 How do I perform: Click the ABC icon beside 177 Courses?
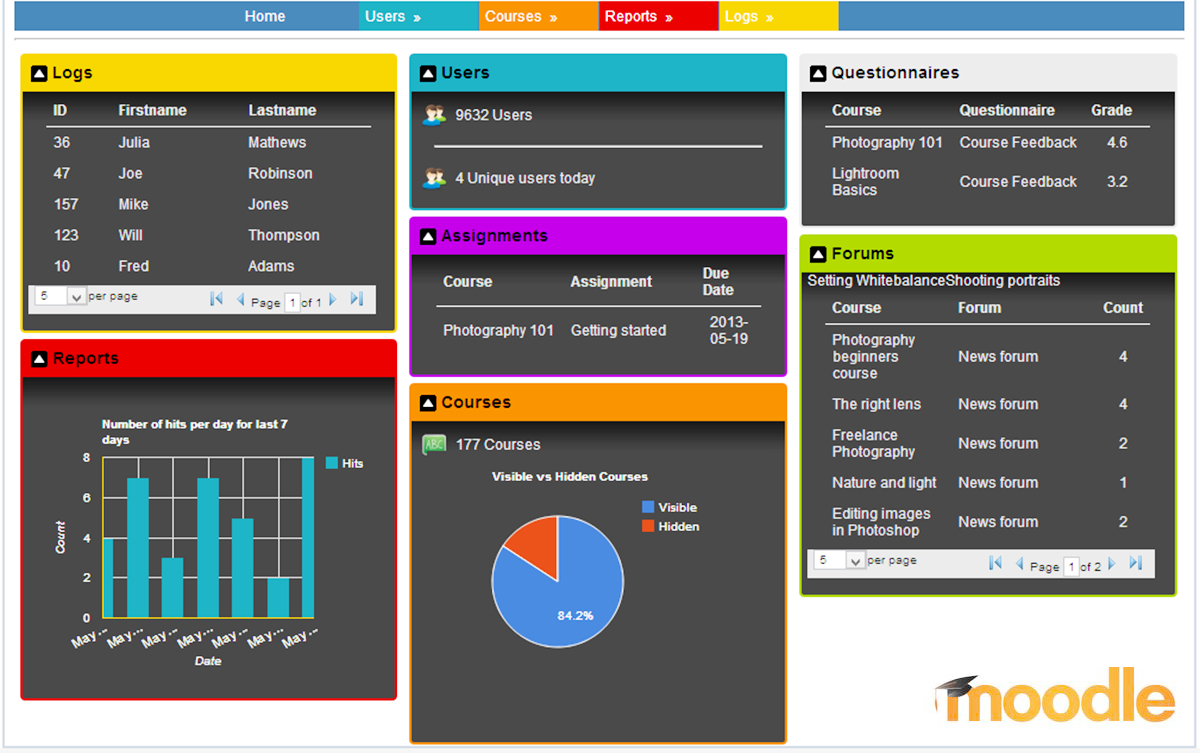coord(432,444)
